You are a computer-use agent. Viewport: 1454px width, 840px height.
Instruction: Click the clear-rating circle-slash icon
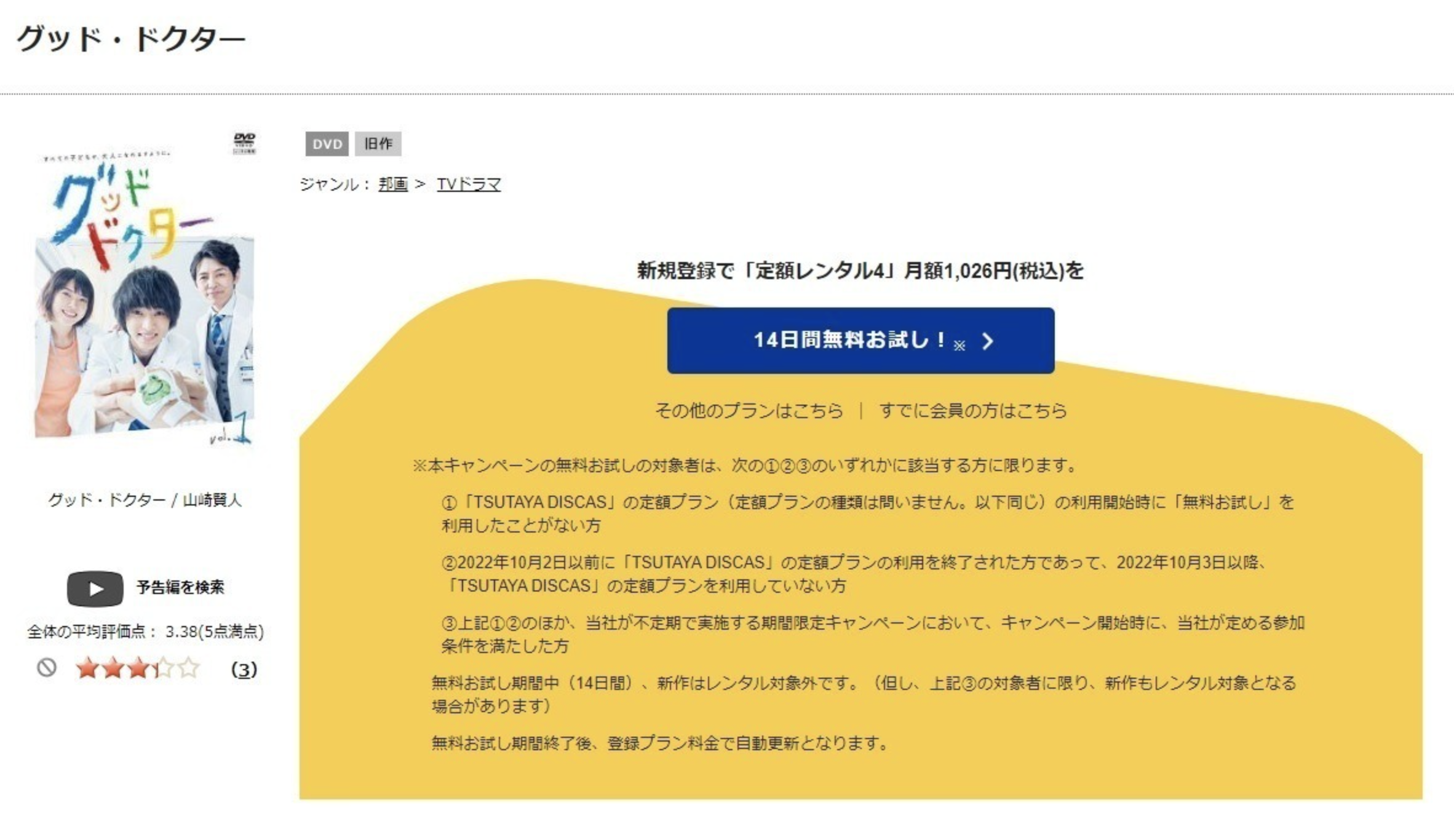tap(47, 668)
